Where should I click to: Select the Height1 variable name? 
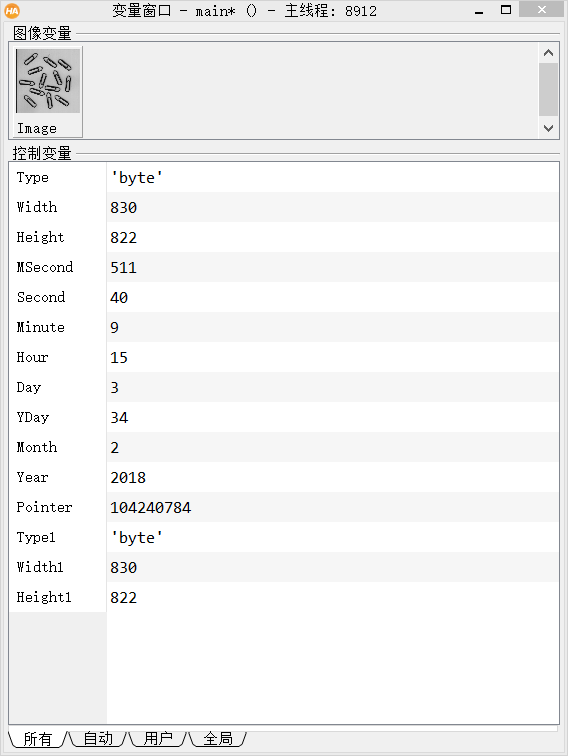coord(44,597)
